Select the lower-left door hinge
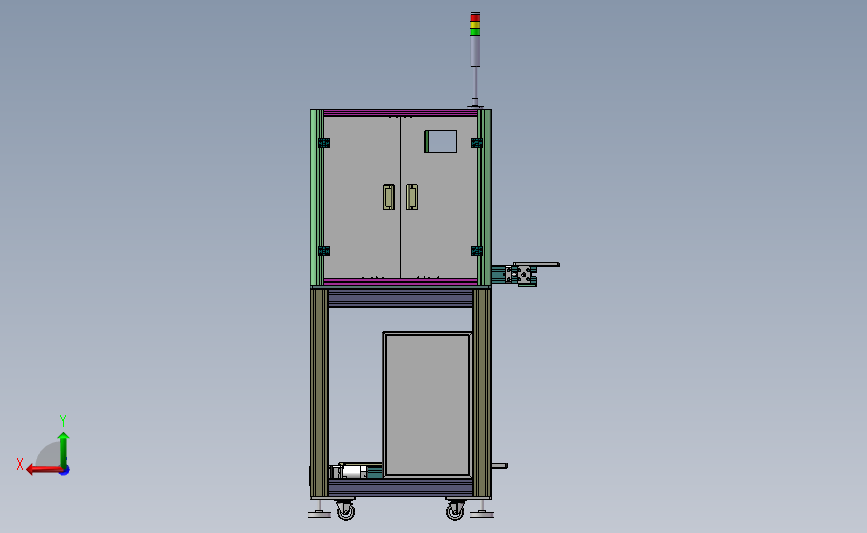The width and height of the screenshot is (867, 533). 324,251
